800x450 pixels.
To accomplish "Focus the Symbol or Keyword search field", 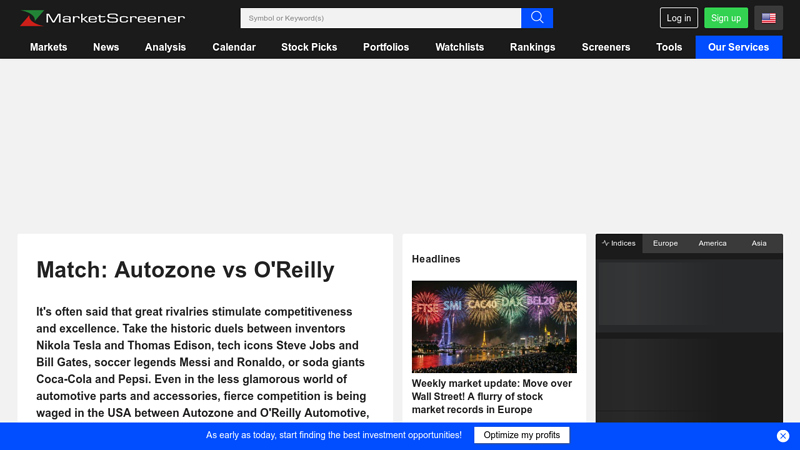I will 381,18.
